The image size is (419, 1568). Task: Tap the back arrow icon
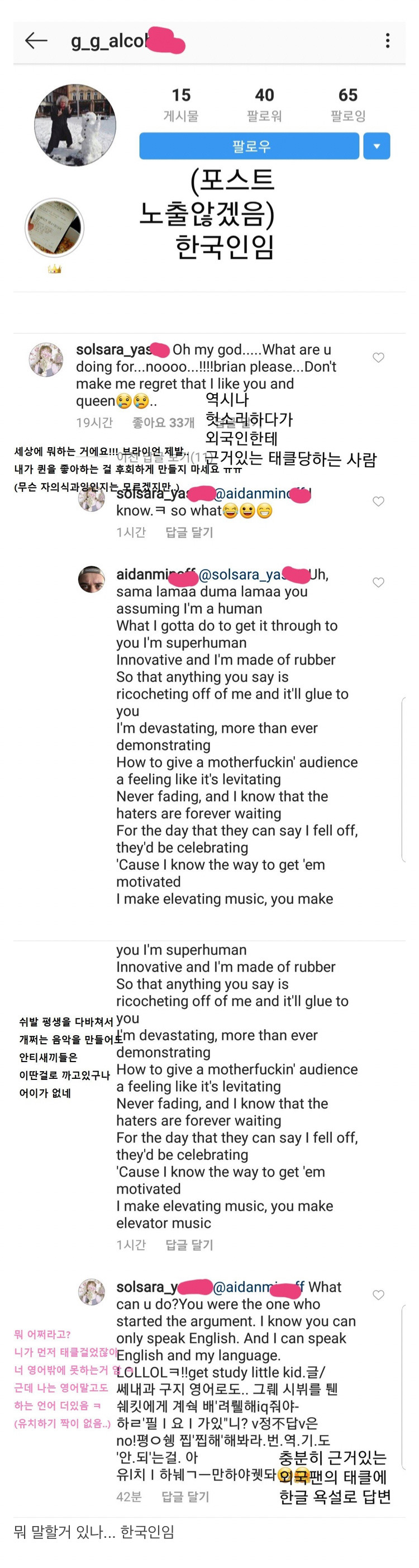[x=36, y=41]
